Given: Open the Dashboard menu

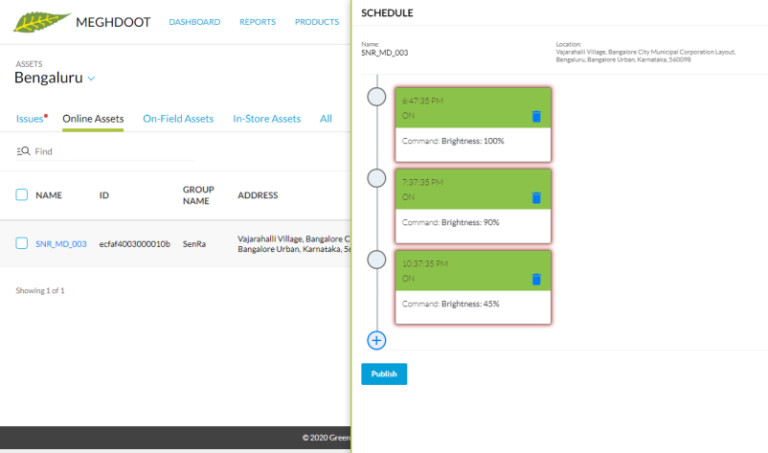Looking at the screenshot, I should pyautogui.click(x=194, y=22).
